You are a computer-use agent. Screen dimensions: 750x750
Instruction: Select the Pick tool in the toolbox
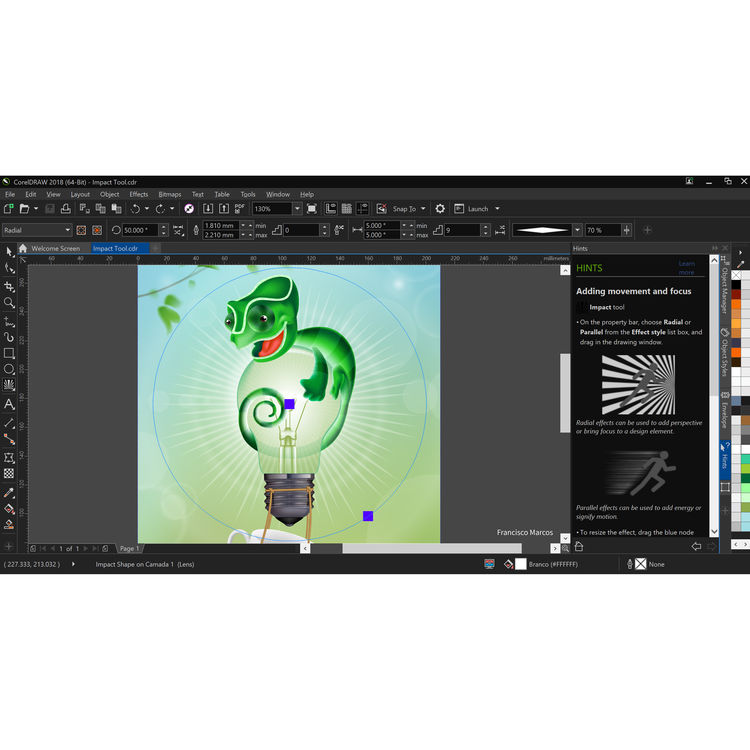point(9,251)
